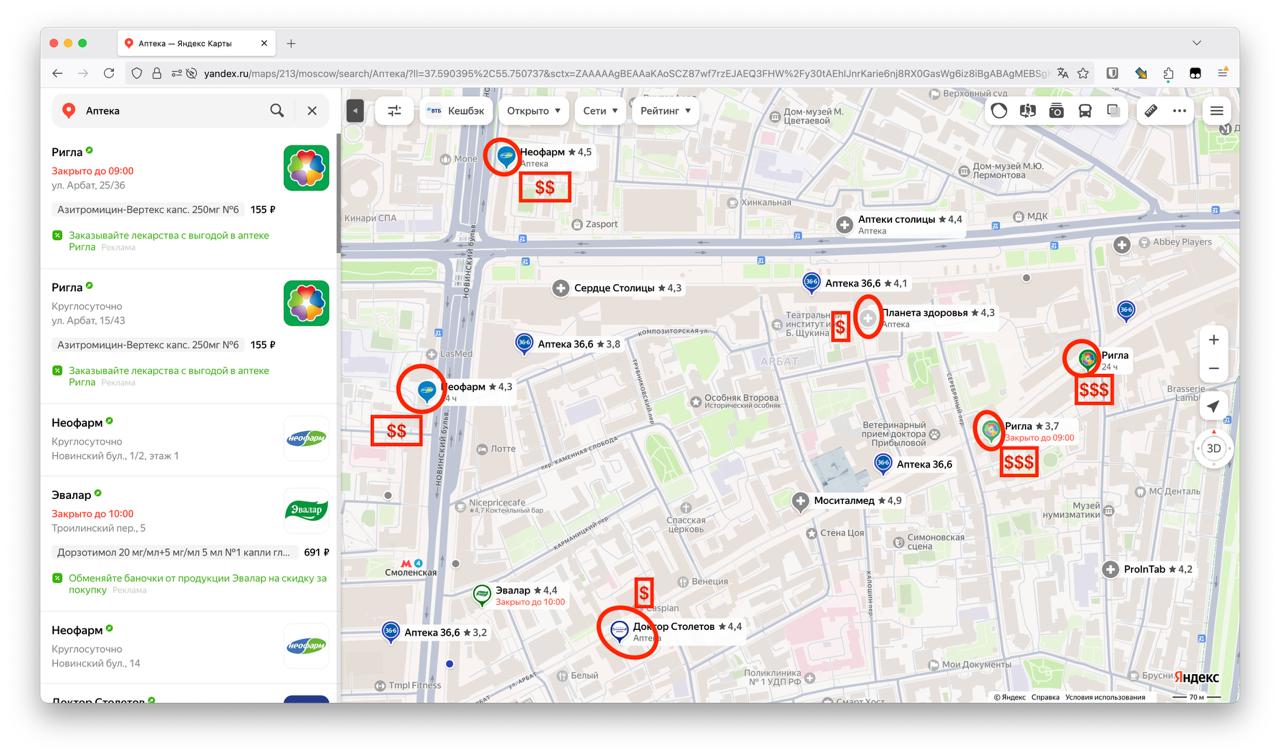The width and height of the screenshot is (1280, 756).
Task: Open the filter settings sliders icon
Action: [x=394, y=111]
